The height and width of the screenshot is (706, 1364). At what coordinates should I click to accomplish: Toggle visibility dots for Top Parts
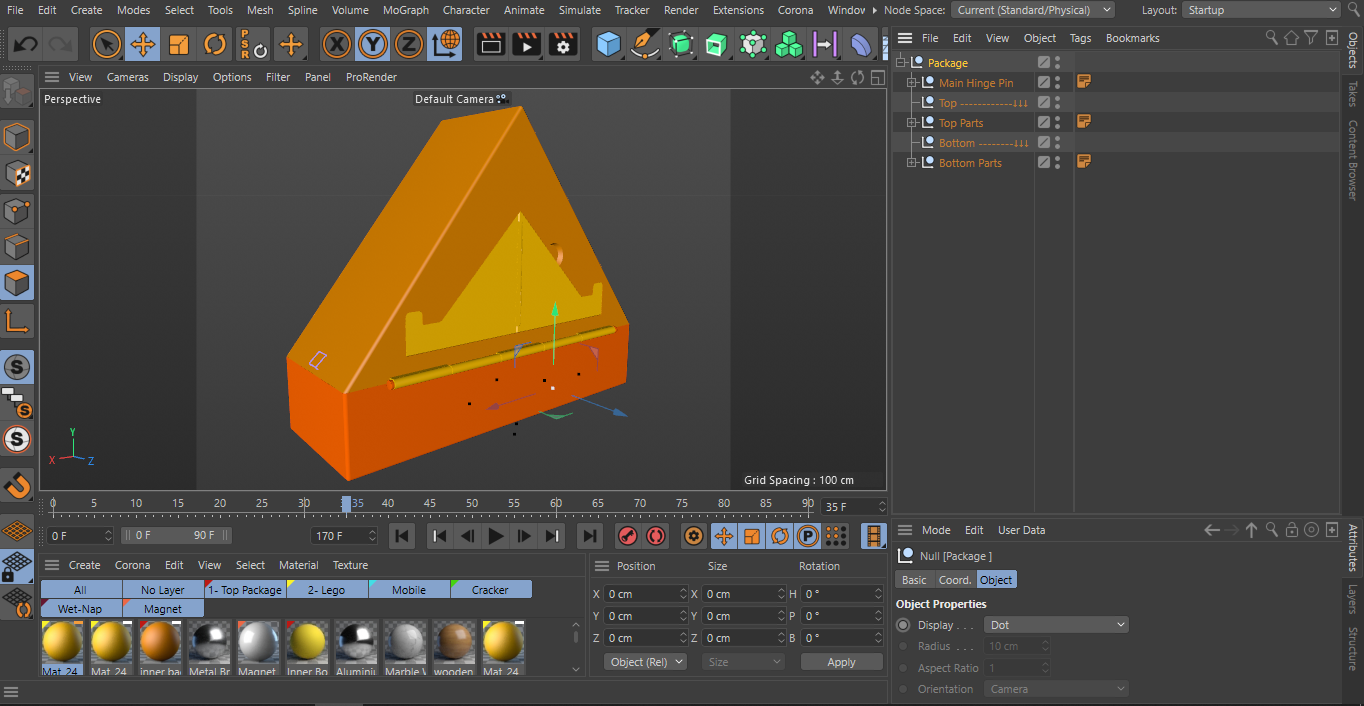(x=1058, y=123)
